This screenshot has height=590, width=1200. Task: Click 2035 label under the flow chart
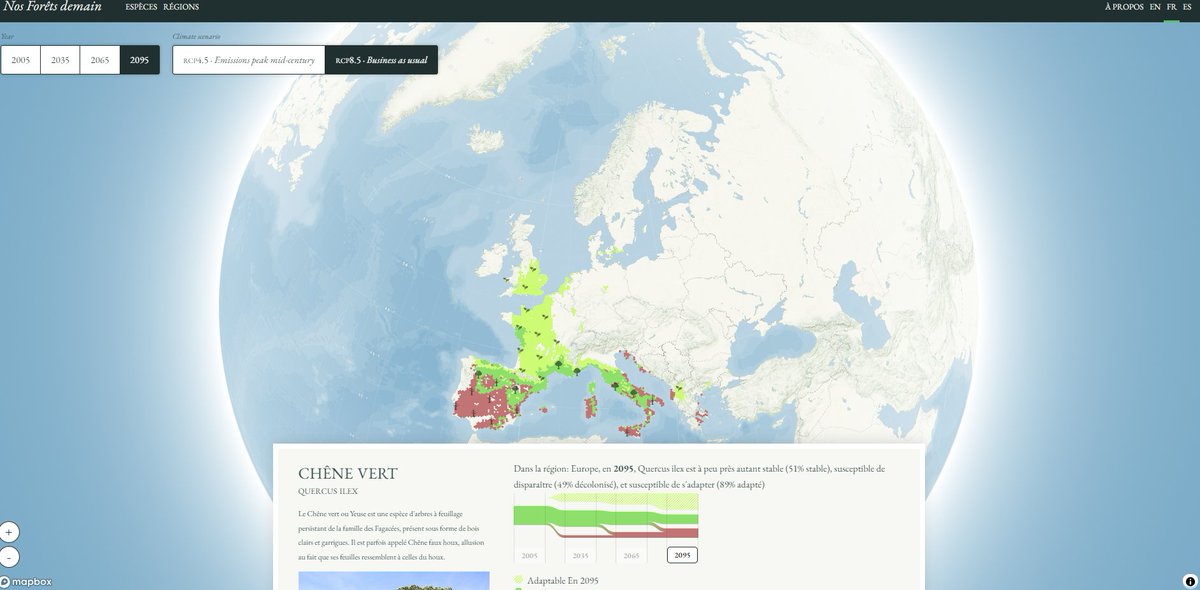(580, 555)
